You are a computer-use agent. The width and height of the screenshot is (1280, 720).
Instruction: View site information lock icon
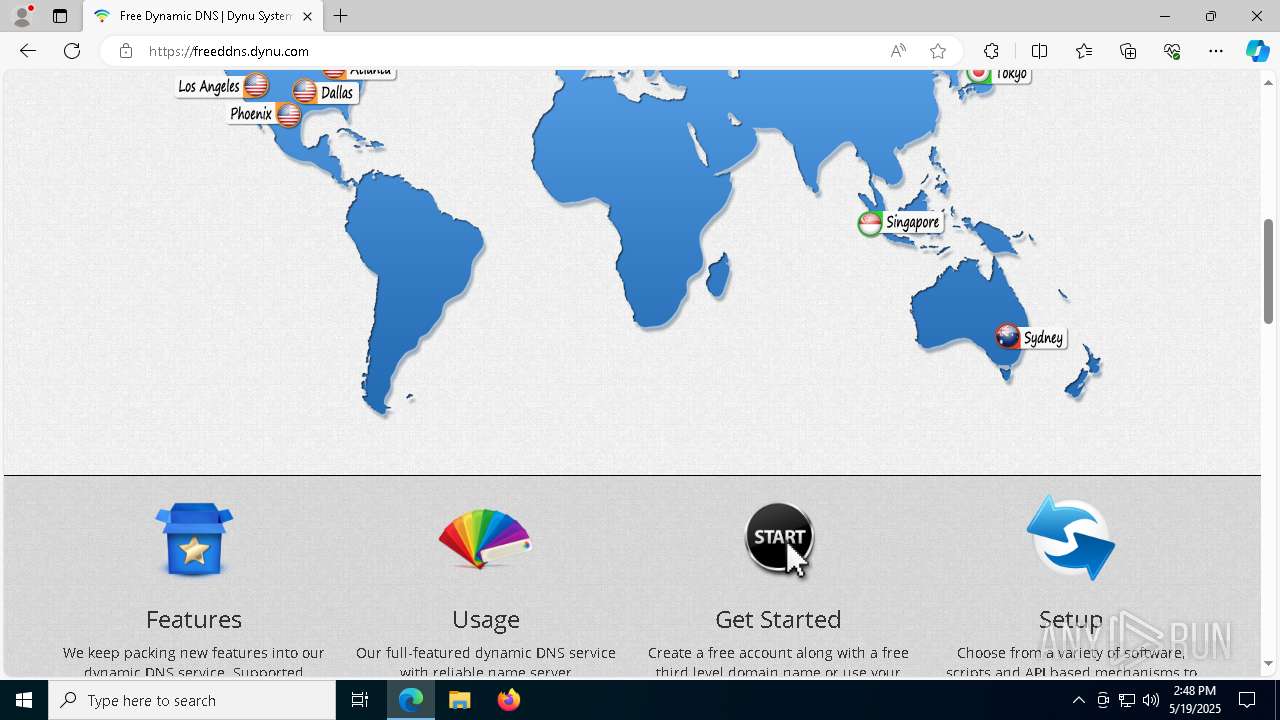pos(125,51)
